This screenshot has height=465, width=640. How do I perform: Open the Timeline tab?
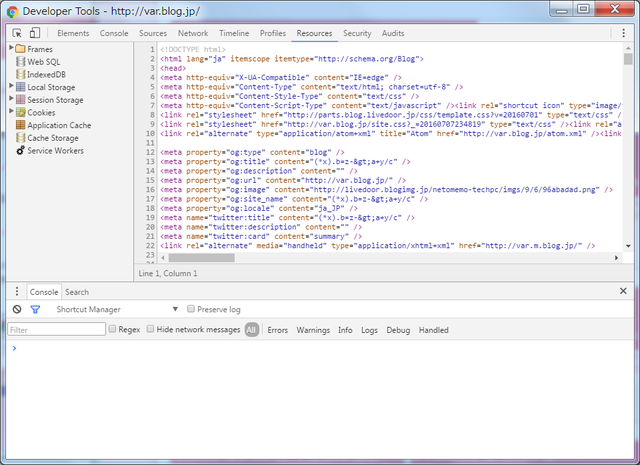[234, 33]
